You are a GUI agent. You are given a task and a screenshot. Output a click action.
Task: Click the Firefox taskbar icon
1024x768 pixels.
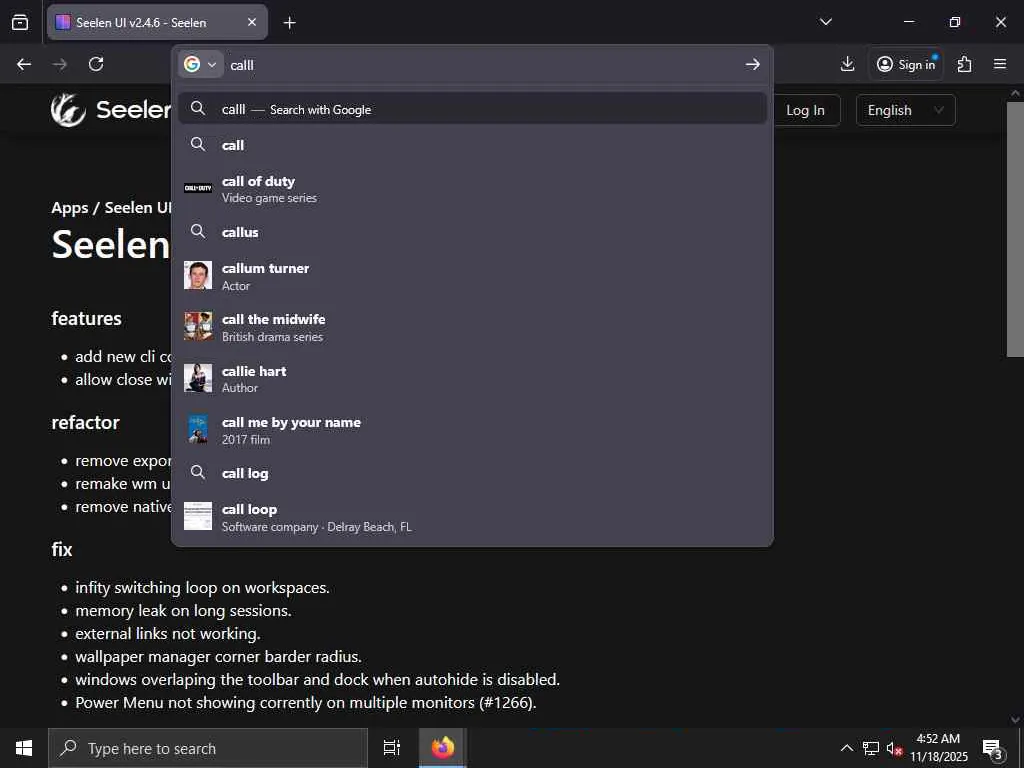click(x=442, y=748)
